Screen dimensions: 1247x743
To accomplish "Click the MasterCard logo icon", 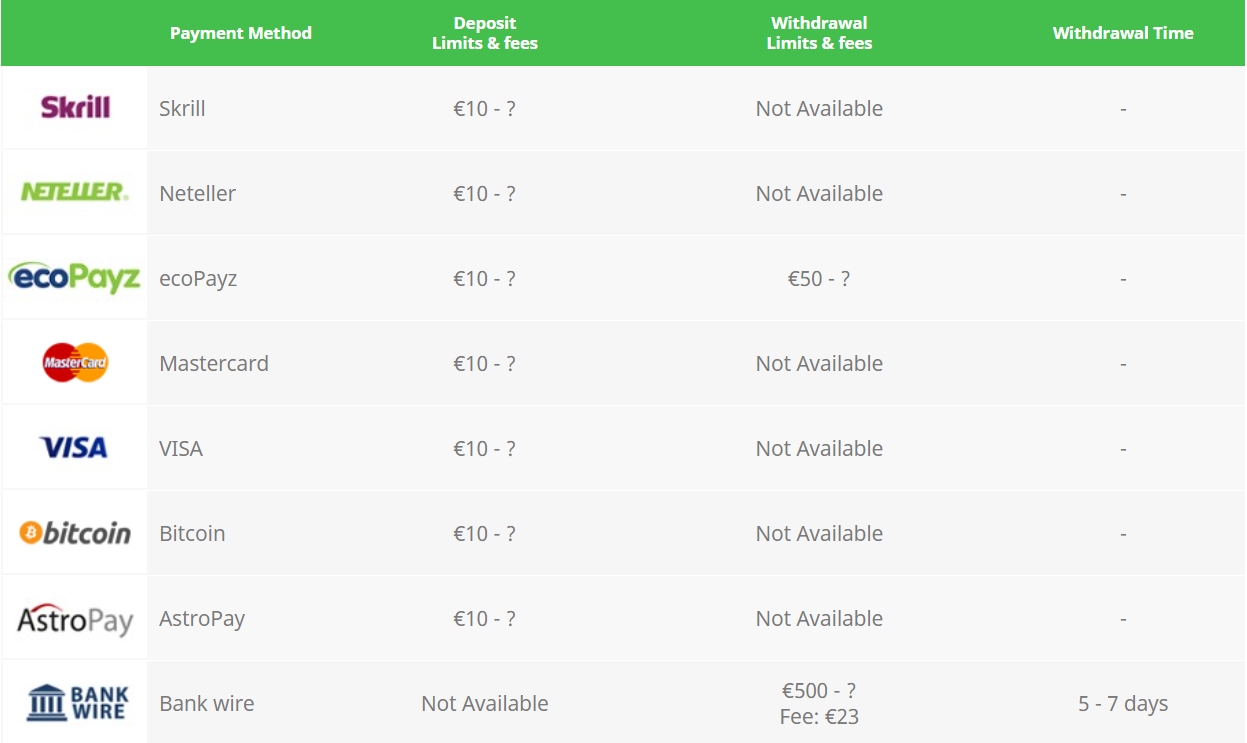I will click(75, 362).
